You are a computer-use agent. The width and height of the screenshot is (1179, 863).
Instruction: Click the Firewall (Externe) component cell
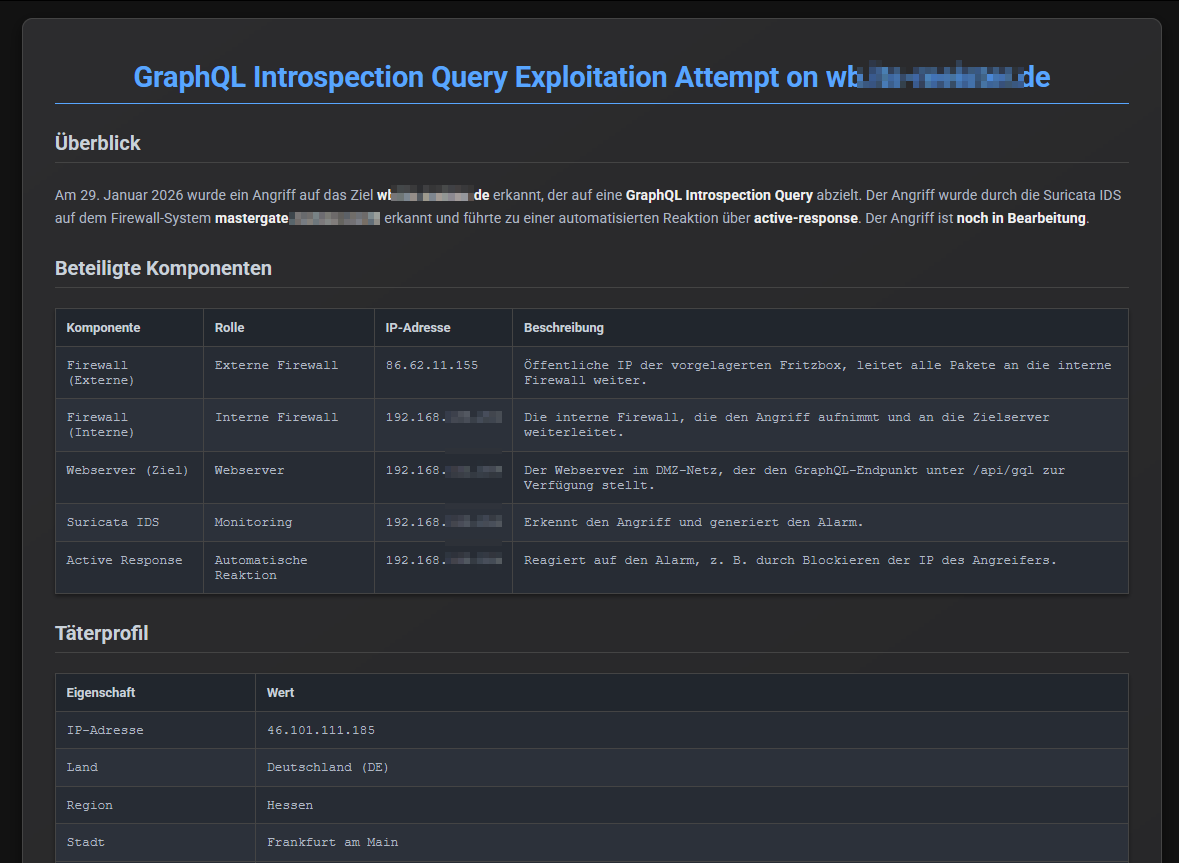[100, 373]
